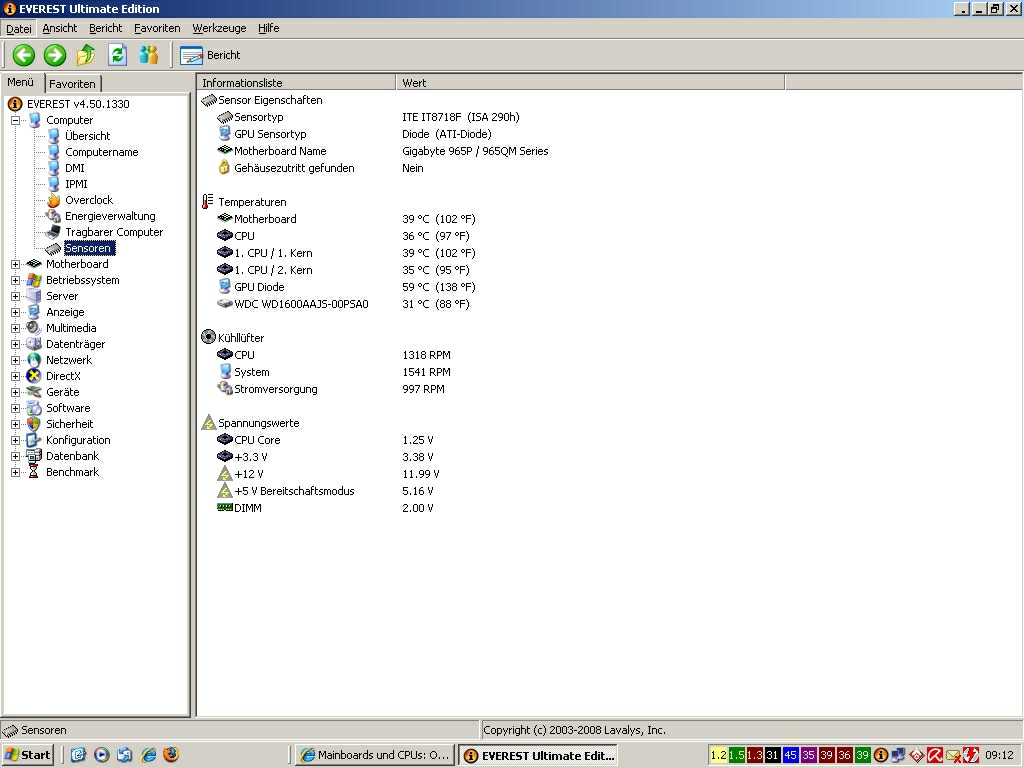
Task: Click the Informationsliste column header
Action: pos(296,83)
